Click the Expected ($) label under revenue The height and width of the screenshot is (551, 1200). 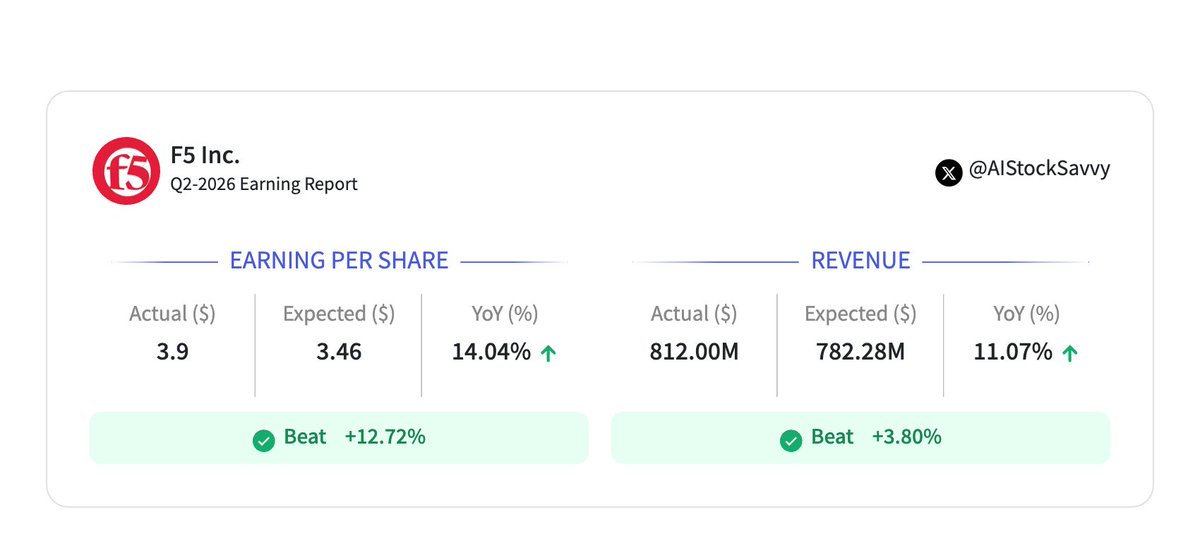point(860,314)
